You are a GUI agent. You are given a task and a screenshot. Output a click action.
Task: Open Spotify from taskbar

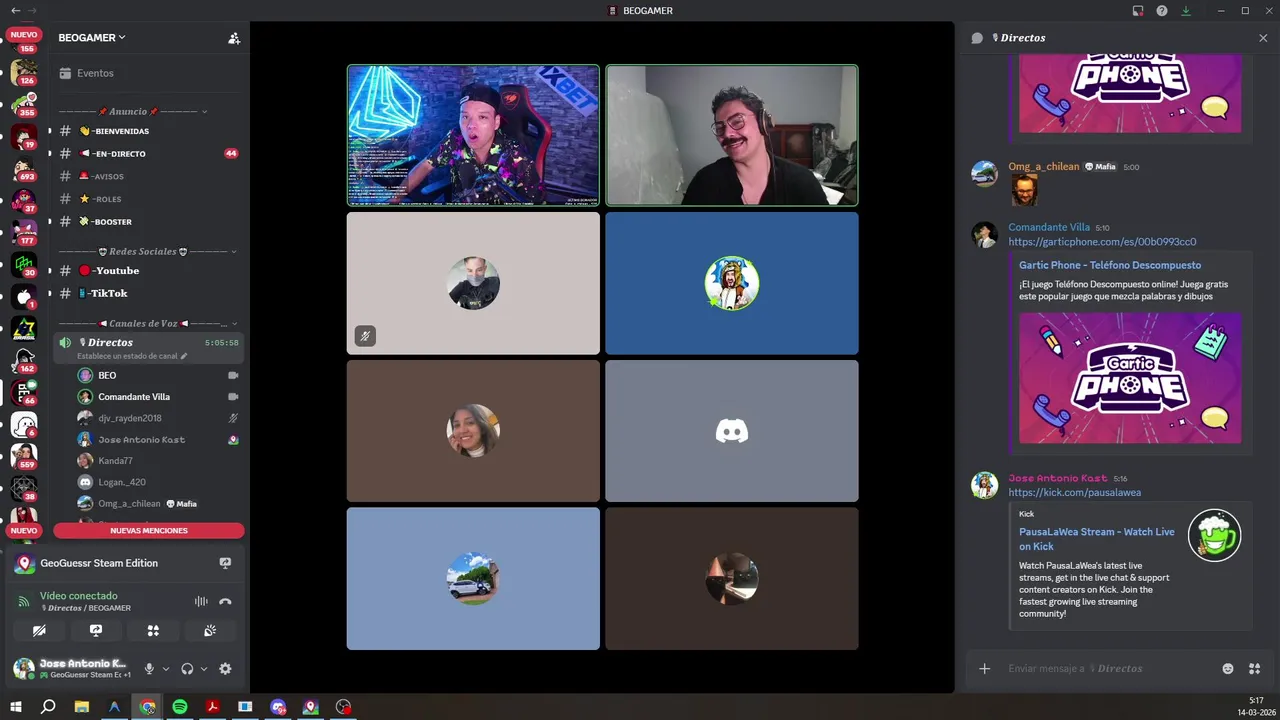pyautogui.click(x=180, y=707)
